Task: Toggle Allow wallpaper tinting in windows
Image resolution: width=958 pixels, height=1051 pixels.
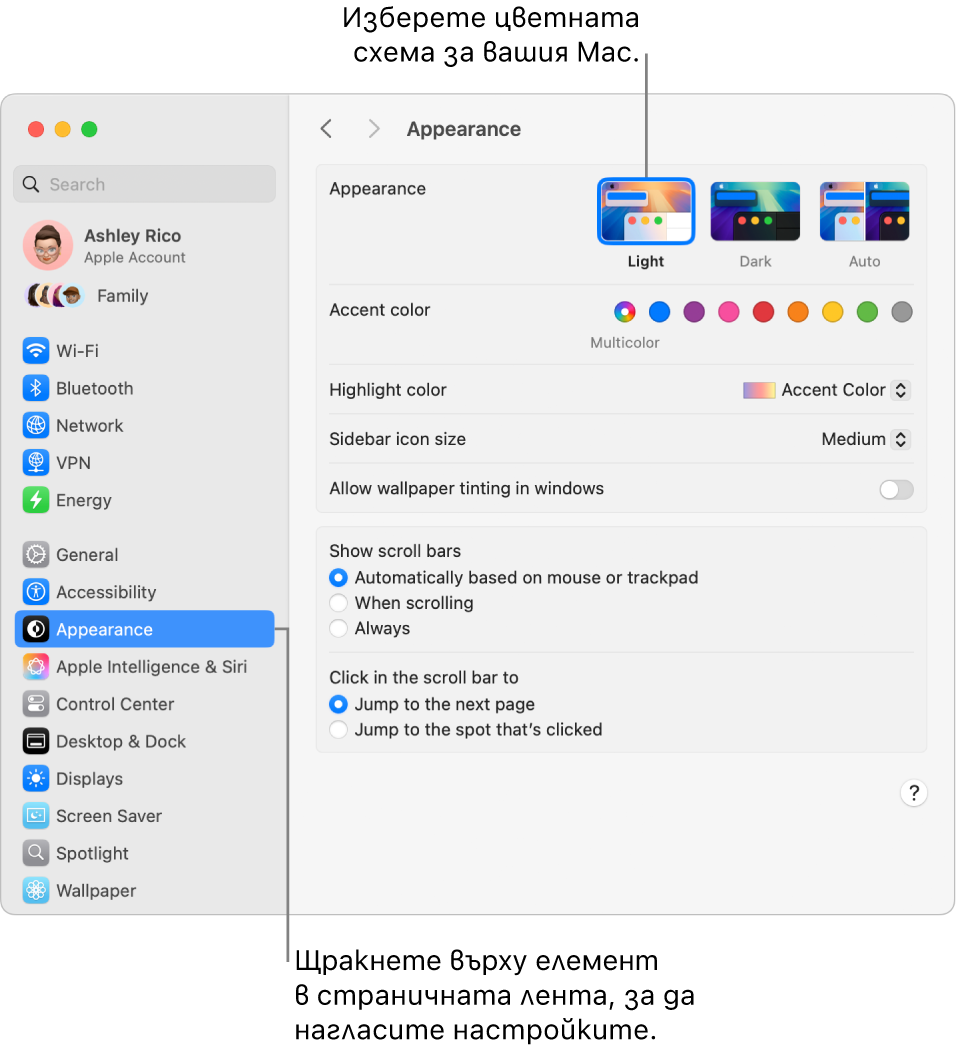Action: (x=896, y=489)
